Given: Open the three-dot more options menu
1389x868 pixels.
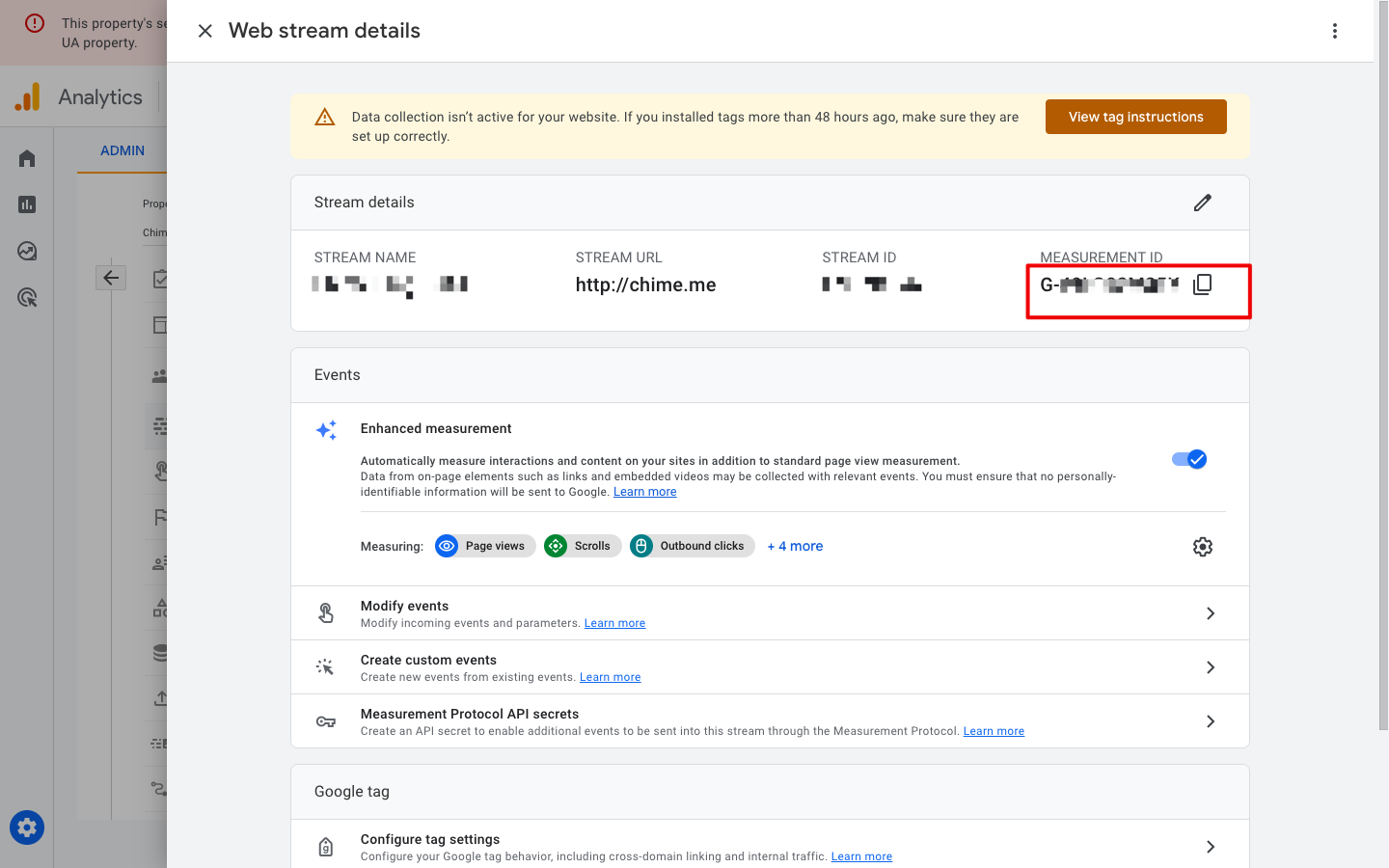Looking at the screenshot, I should click(1335, 31).
